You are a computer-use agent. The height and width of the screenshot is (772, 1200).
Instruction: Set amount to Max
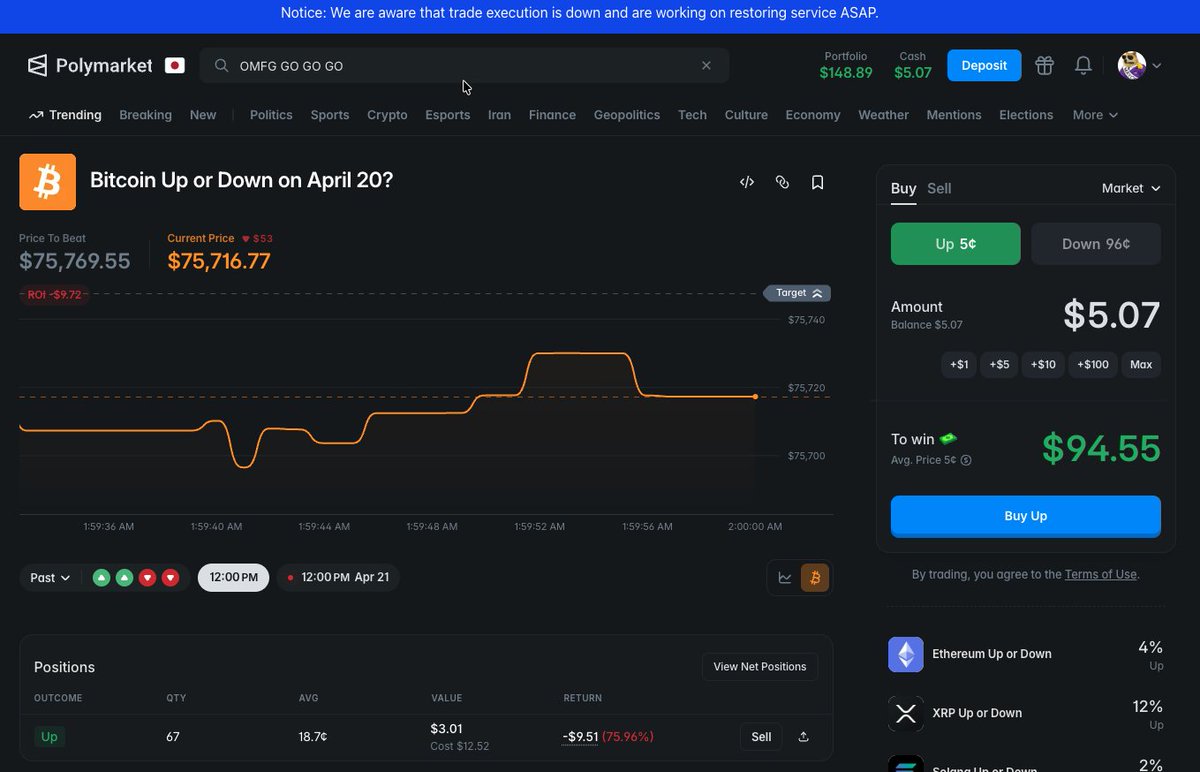tap(1141, 365)
